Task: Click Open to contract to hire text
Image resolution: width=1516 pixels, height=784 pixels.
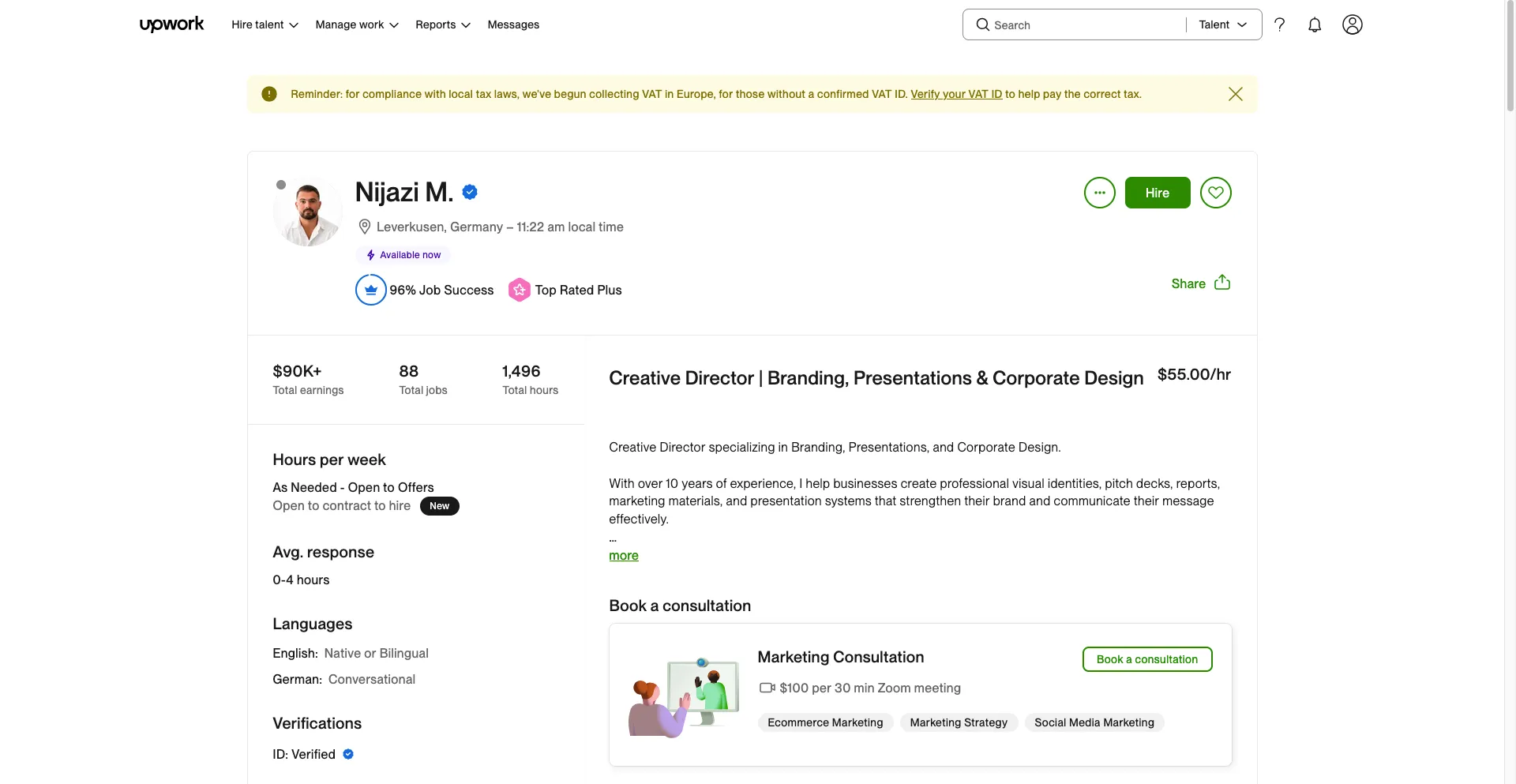Action: (x=342, y=505)
